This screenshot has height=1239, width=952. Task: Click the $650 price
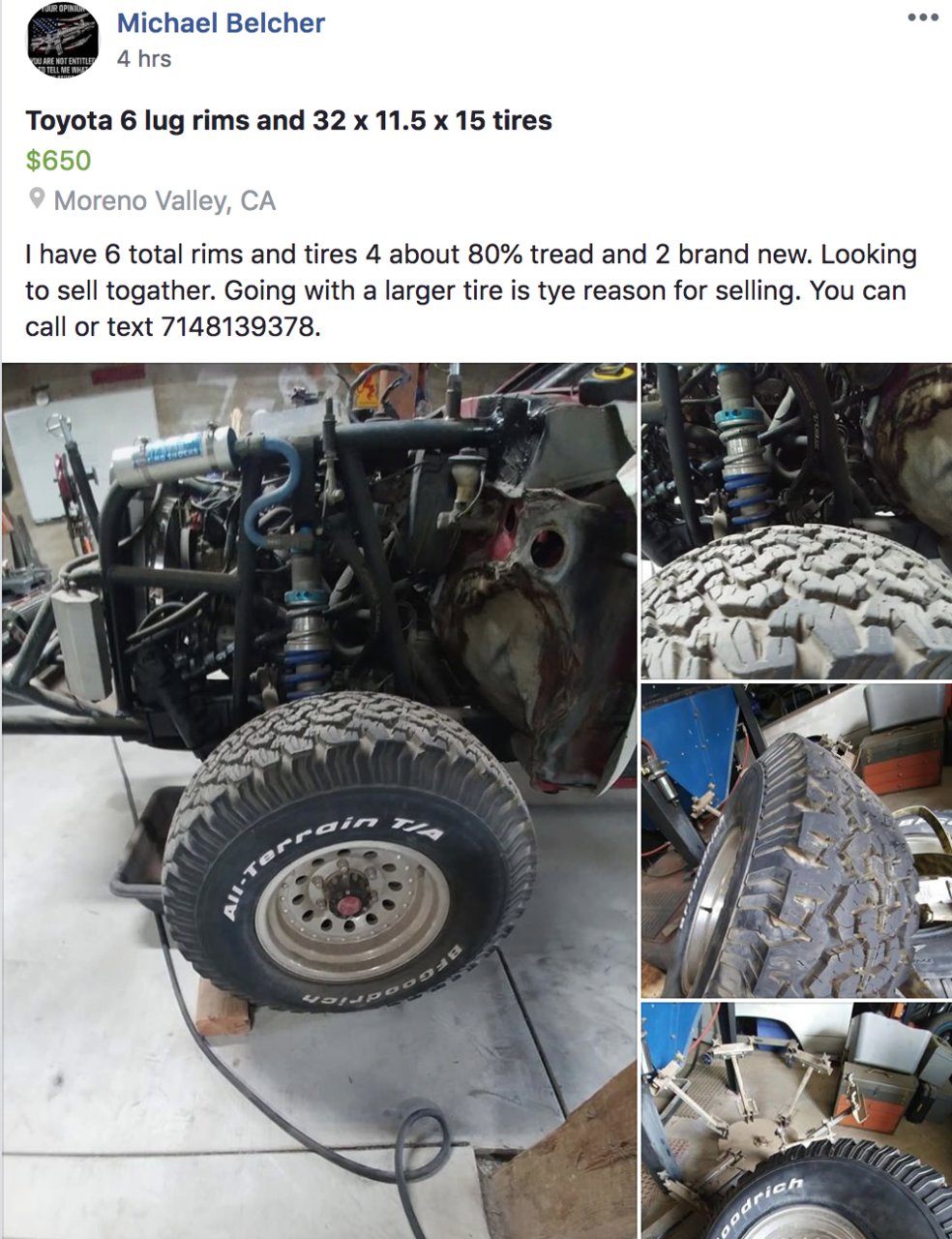pyautogui.click(x=58, y=161)
